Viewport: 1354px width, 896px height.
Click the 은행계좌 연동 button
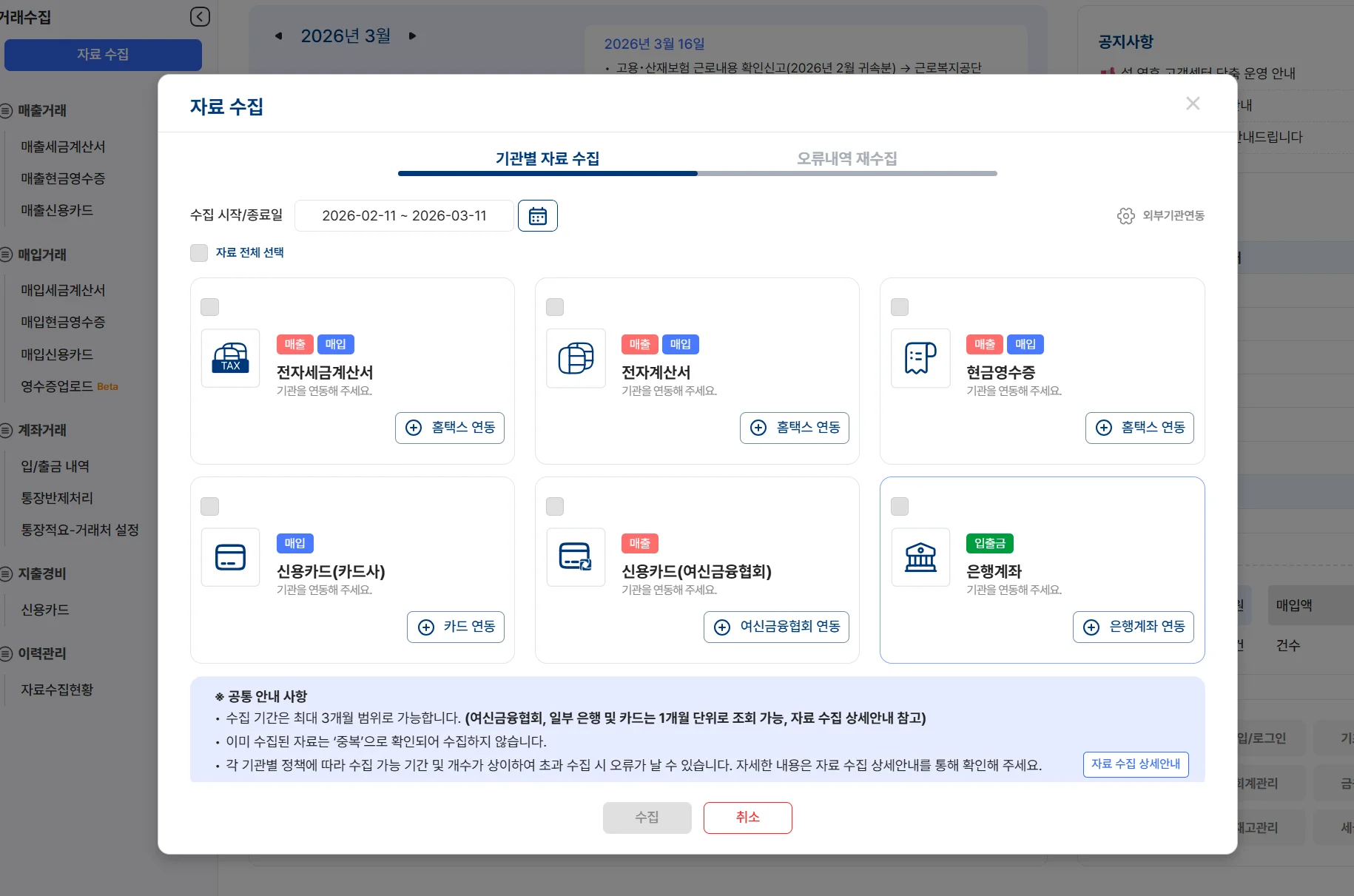pyautogui.click(x=1134, y=627)
